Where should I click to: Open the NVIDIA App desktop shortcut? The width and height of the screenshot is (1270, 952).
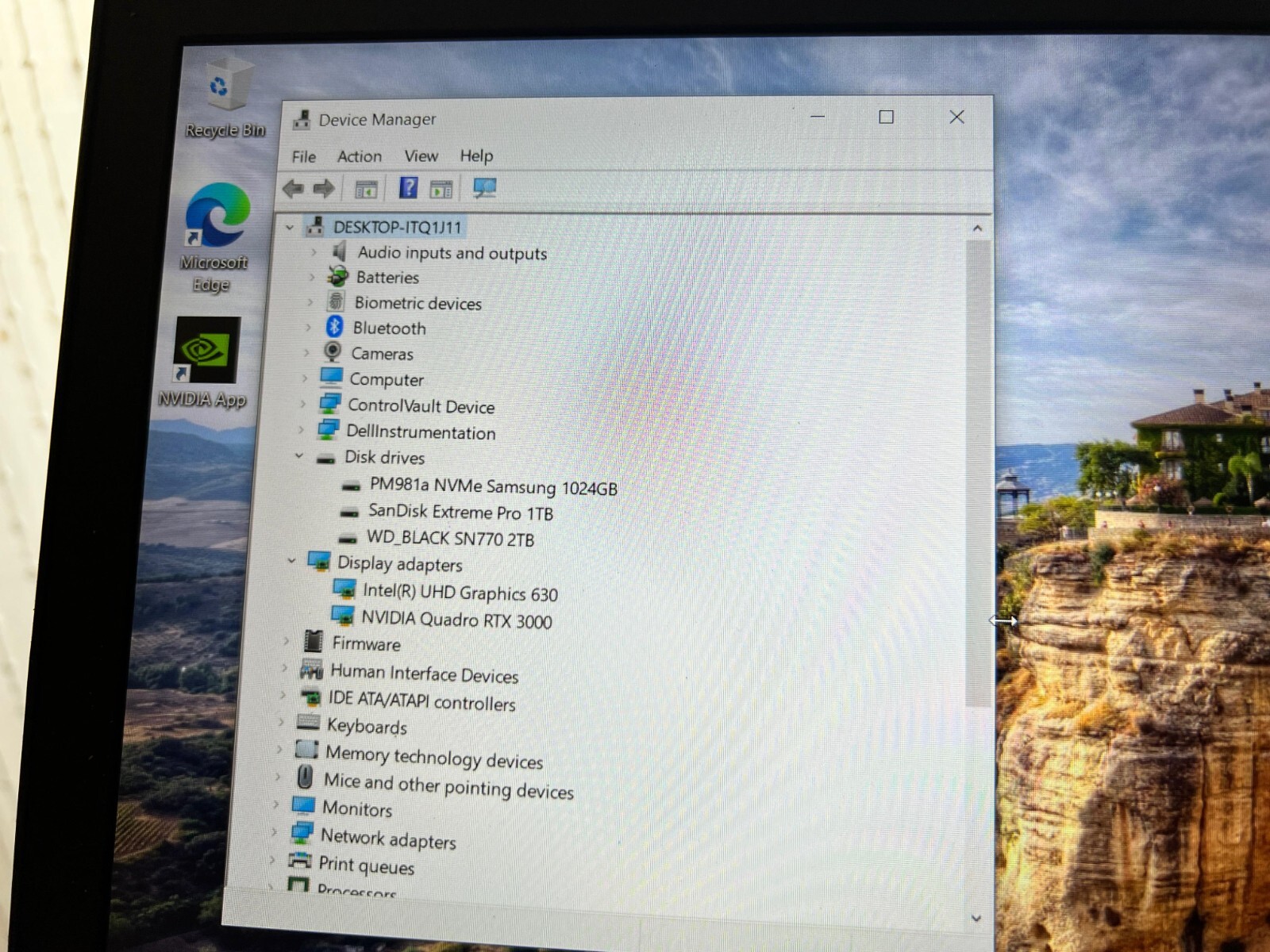coord(205,362)
